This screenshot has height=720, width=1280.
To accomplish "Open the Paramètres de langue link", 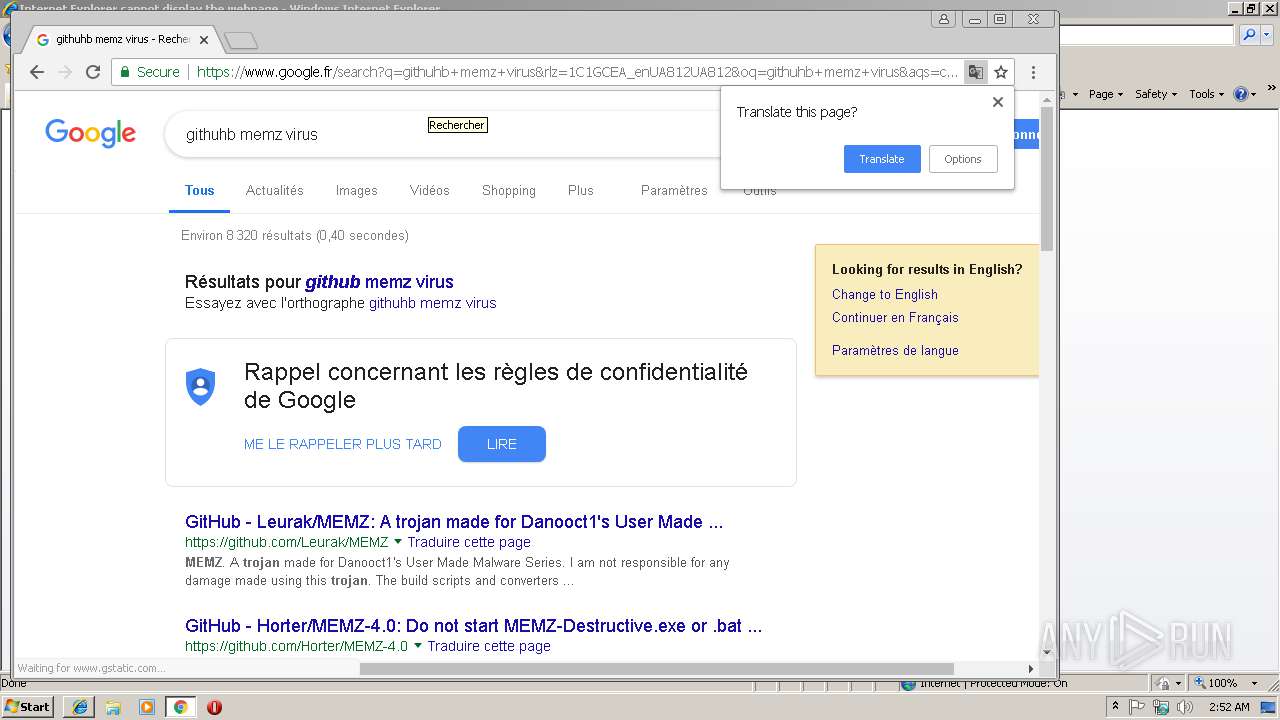I will coord(895,350).
